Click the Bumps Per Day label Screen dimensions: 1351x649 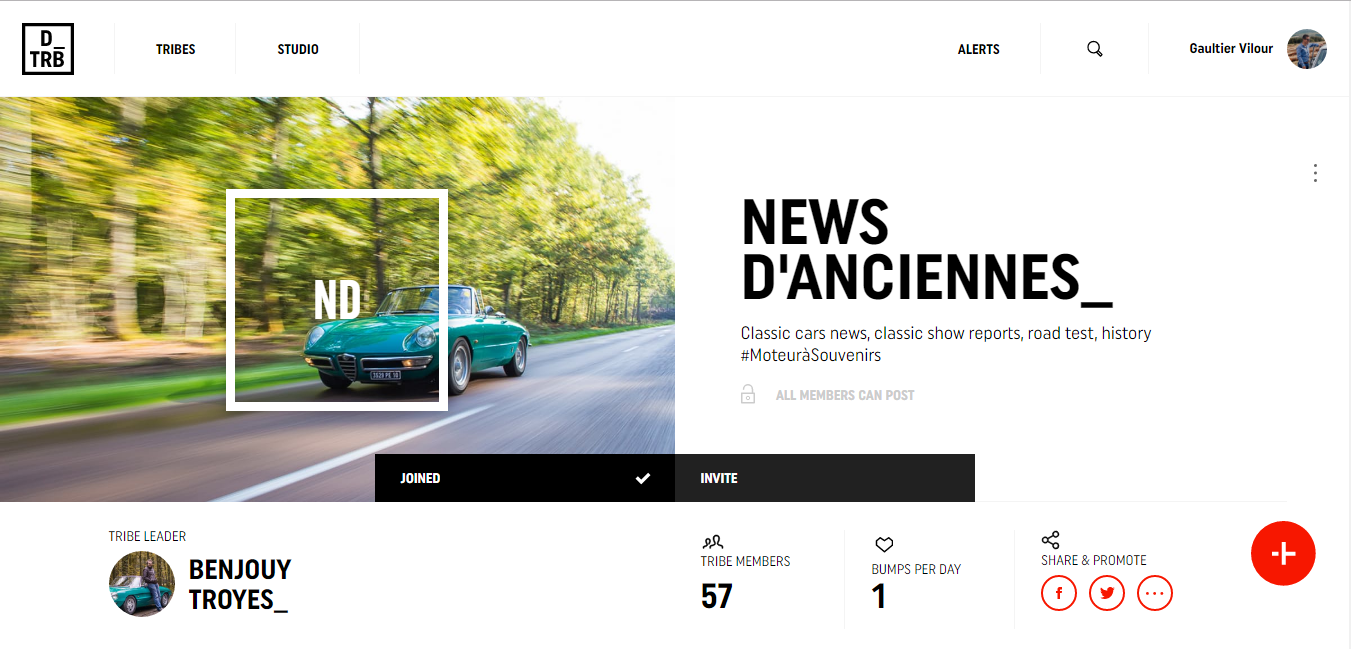(916, 569)
